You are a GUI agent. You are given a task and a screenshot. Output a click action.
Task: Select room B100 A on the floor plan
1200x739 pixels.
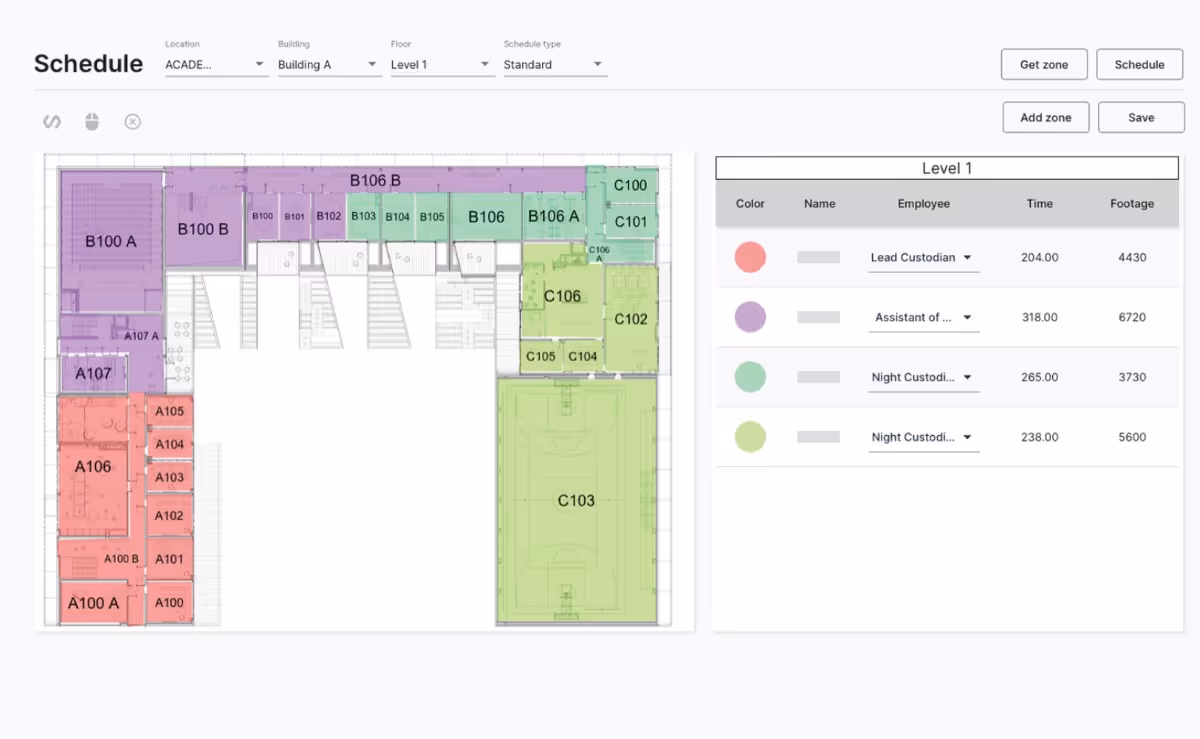tap(110, 240)
